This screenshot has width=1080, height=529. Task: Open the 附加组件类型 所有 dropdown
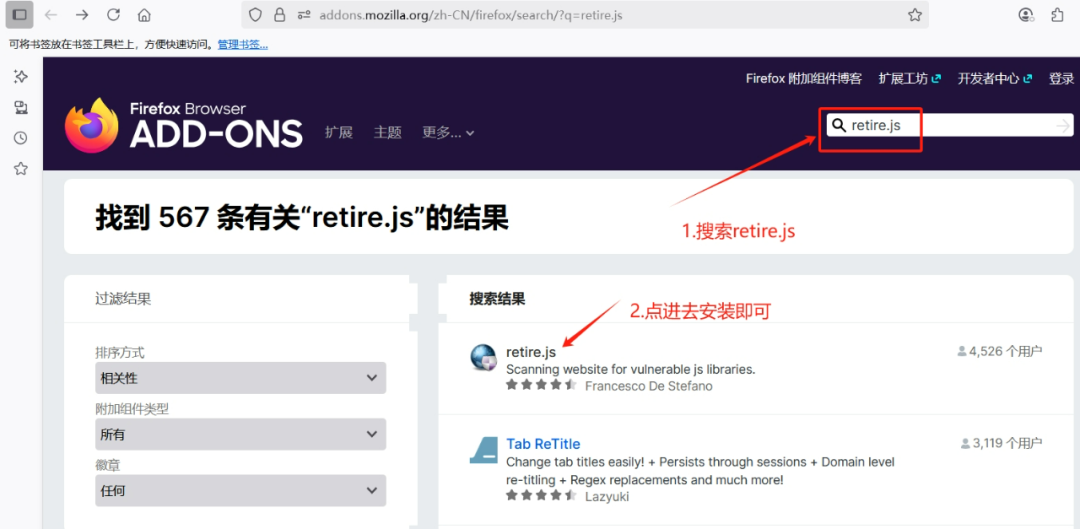[x=240, y=435]
